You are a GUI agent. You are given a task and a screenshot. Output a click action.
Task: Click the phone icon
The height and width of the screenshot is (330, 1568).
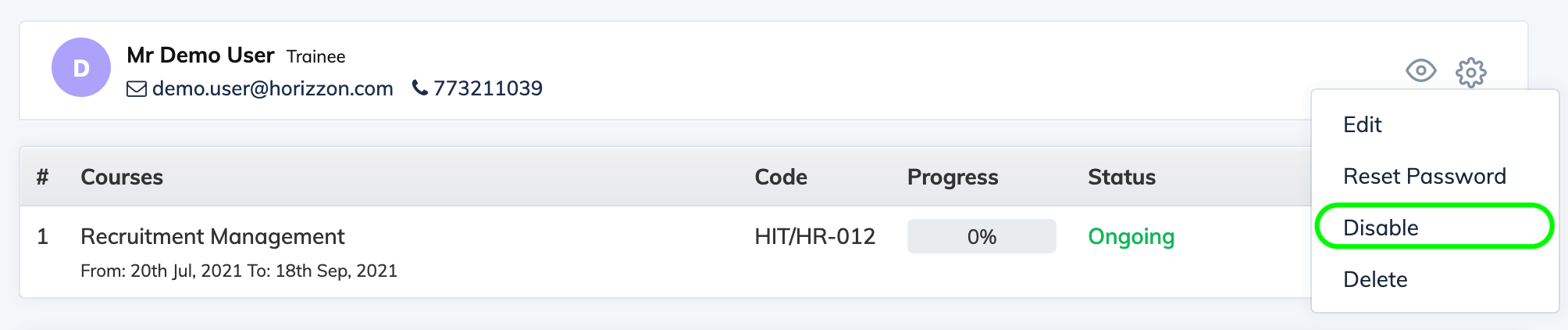[x=420, y=88]
